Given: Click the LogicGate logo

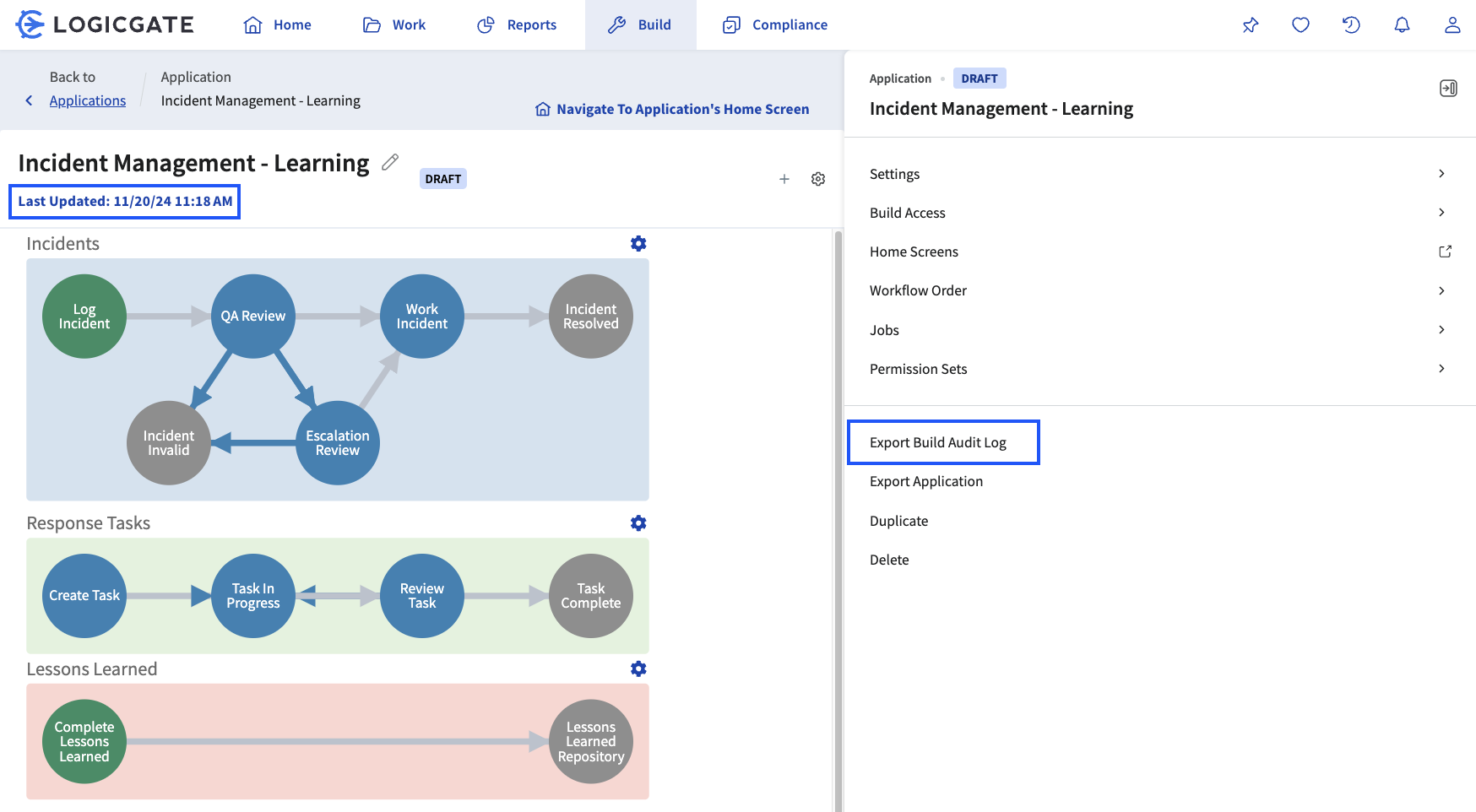Looking at the screenshot, I should tap(105, 24).
